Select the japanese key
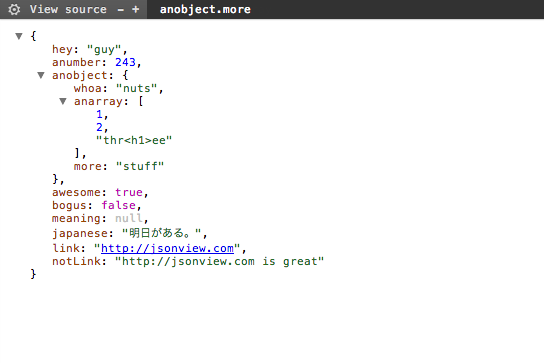The width and height of the screenshot is (544, 363). (x=80, y=233)
